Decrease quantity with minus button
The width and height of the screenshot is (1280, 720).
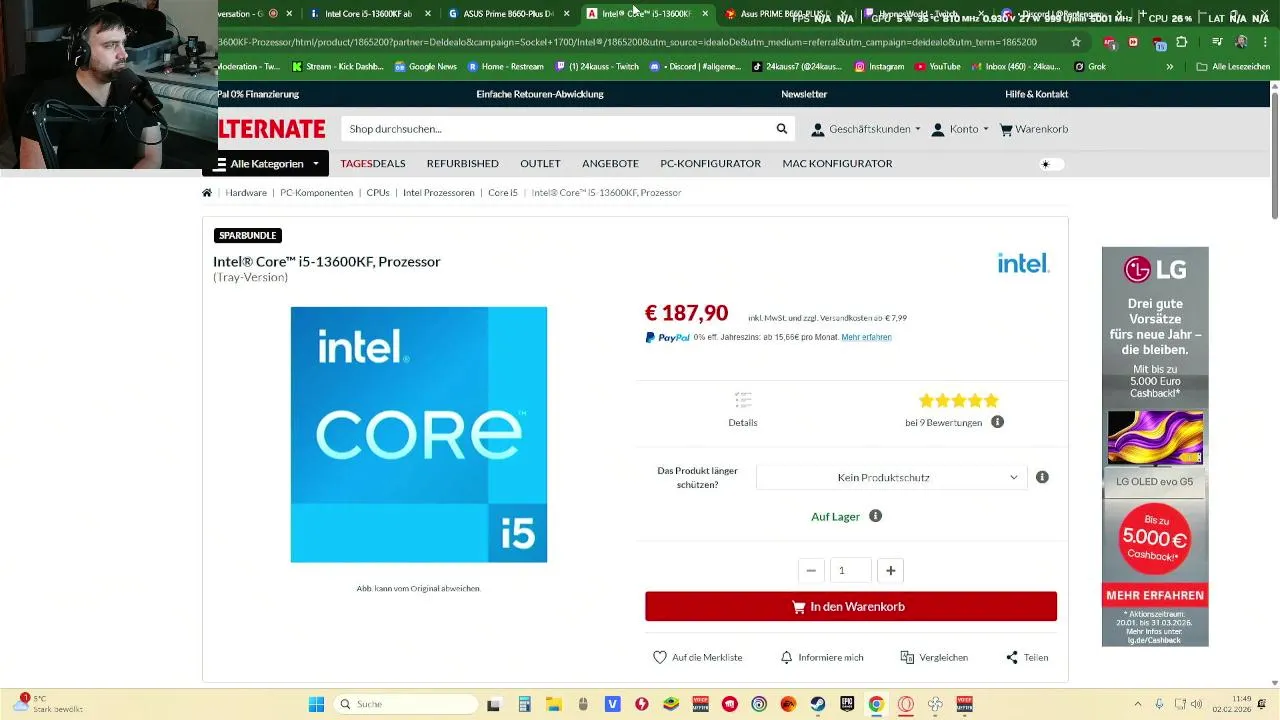coord(811,570)
